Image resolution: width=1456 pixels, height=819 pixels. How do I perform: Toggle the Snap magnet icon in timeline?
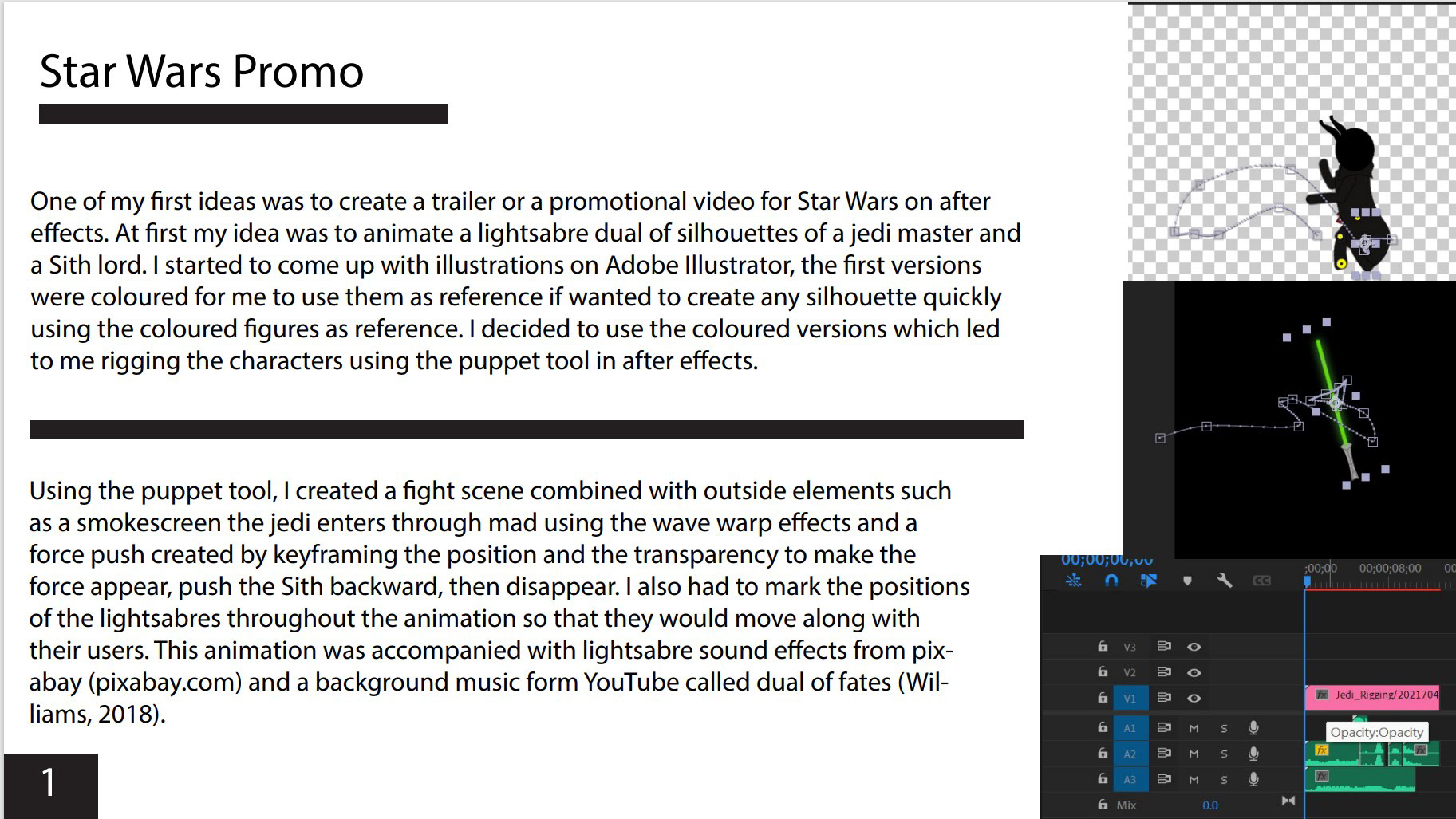[x=1111, y=581]
